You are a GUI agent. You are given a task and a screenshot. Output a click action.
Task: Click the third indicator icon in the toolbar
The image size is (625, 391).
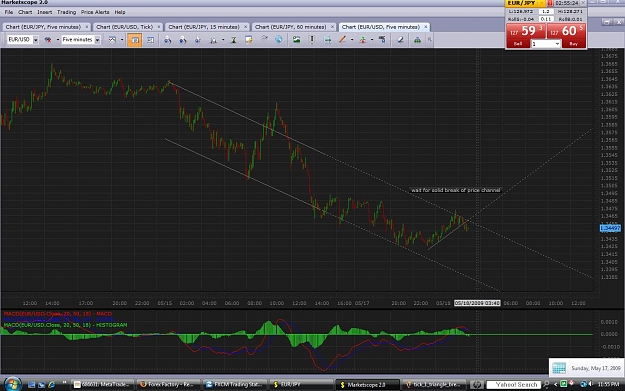198,40
